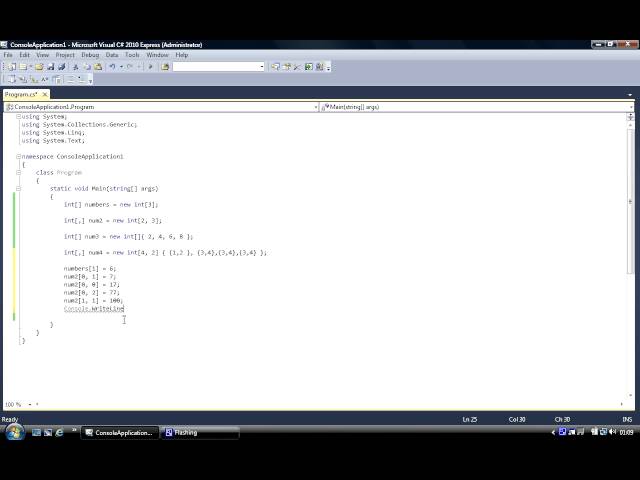640x480 pixels.
Task: Open the Text Editor toolbar options arrow
Action: [90, 80]
